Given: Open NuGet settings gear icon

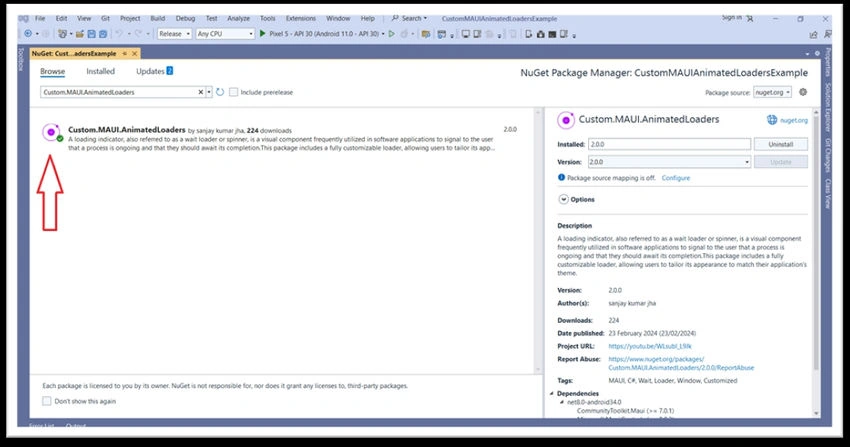Looking at the screenshot, I should 803,92.
